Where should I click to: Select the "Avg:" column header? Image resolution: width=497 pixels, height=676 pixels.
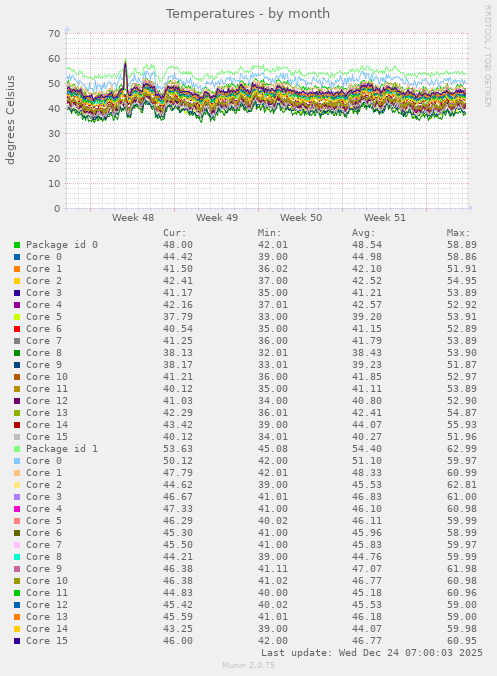coord(364,233)
